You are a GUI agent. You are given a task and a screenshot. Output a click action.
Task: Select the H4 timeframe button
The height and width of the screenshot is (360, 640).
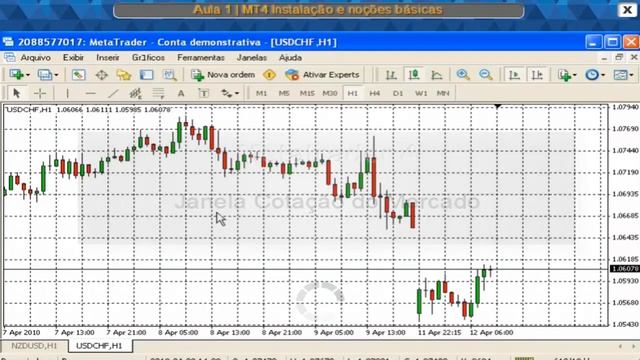(375, 93)
